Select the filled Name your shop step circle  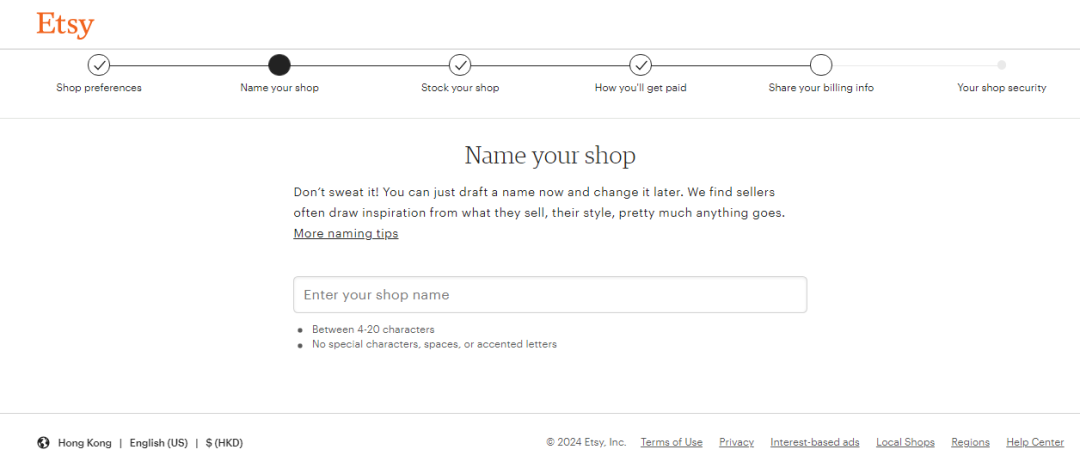click(x=279, y=65)
